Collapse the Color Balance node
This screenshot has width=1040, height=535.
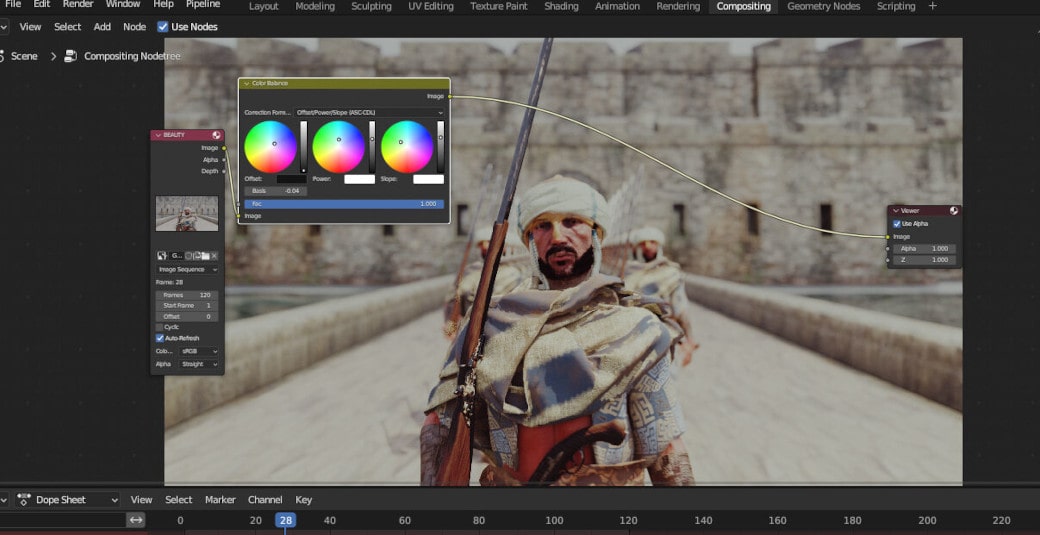point(246,83)
